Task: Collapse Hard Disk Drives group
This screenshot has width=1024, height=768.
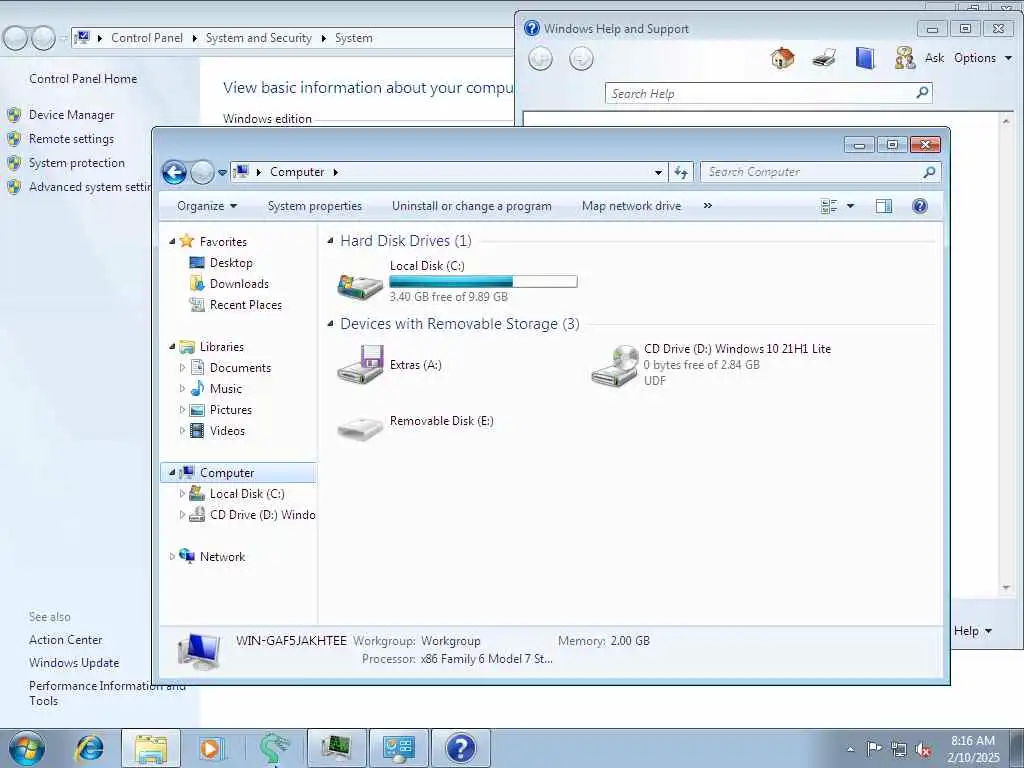Action: (x=330, y=241)
